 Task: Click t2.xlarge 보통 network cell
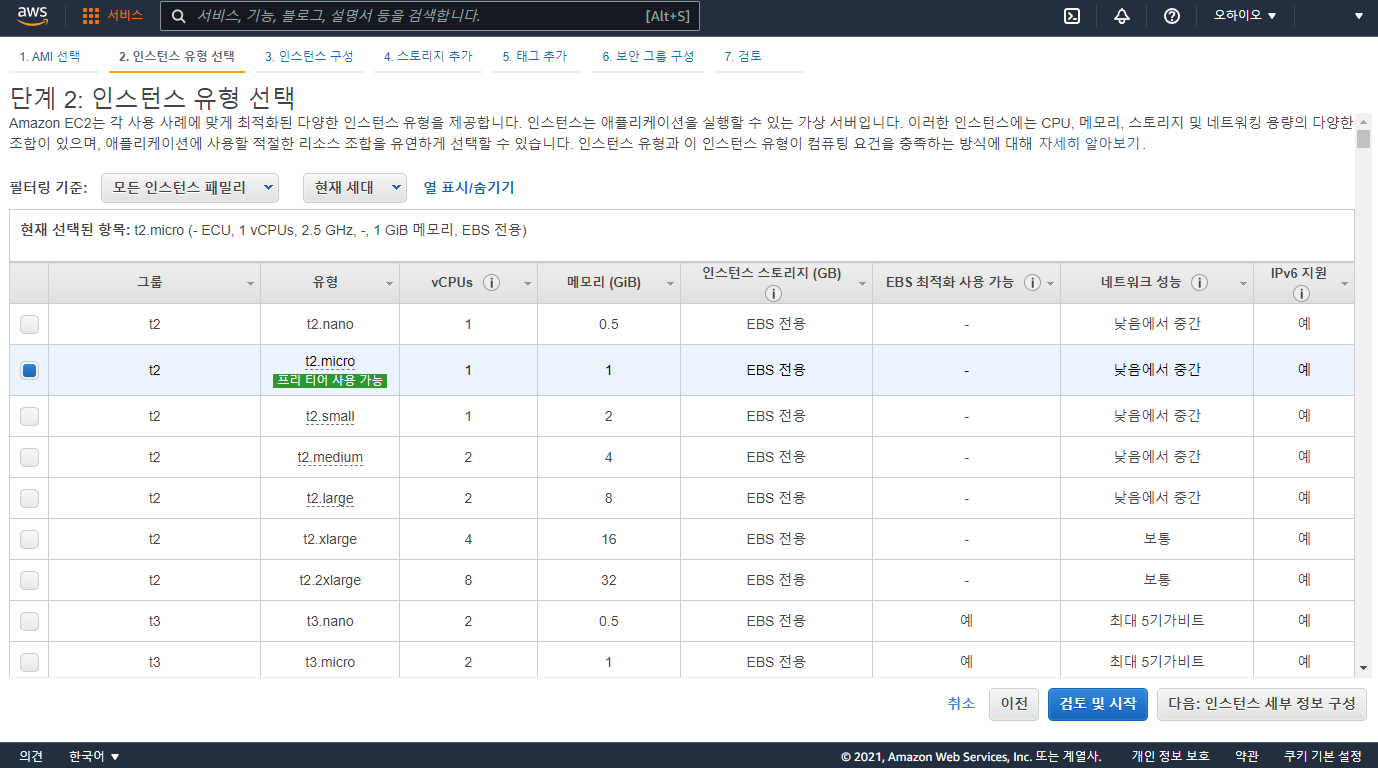1157,539
